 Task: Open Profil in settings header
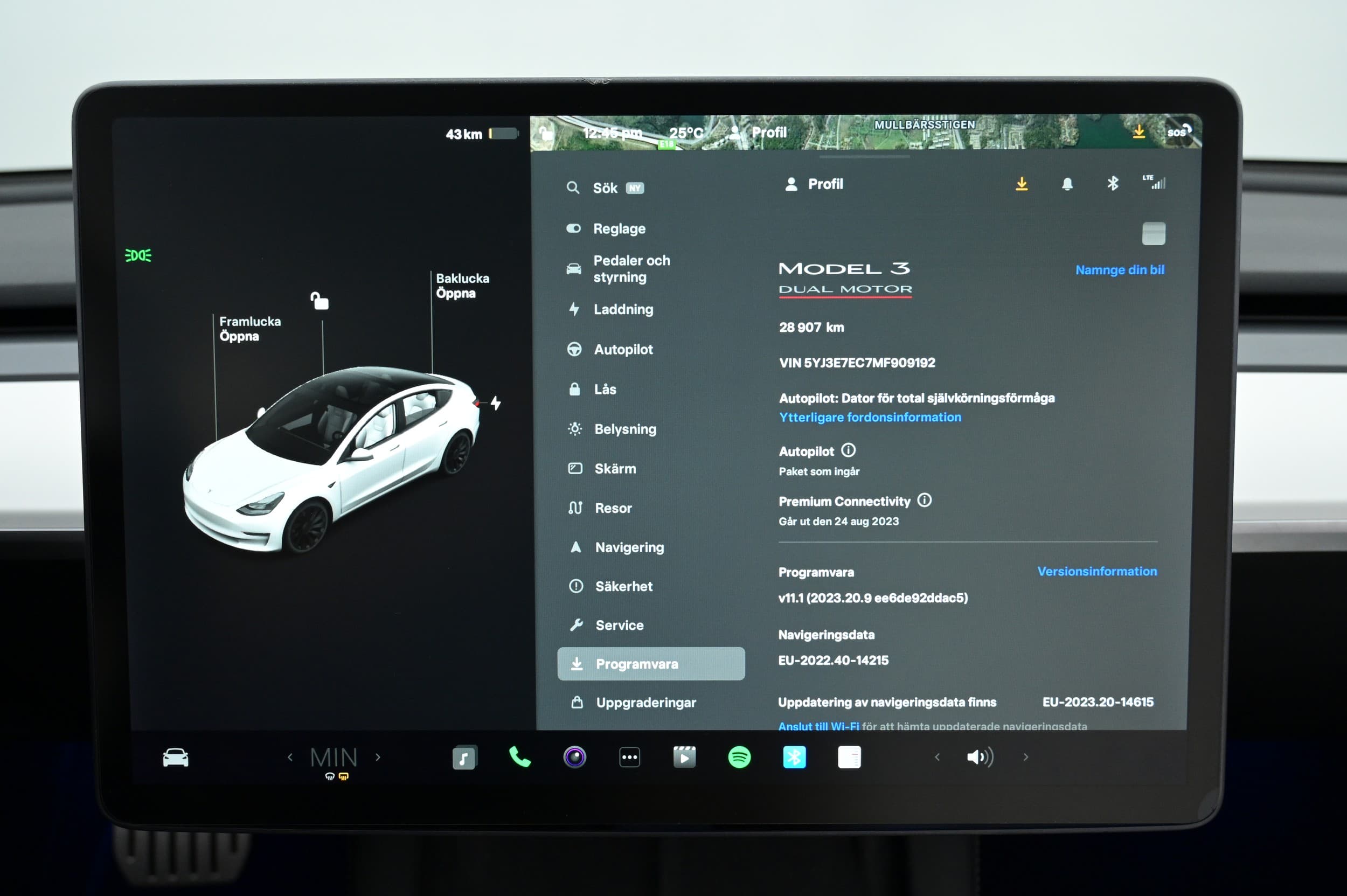pos(814,184)
